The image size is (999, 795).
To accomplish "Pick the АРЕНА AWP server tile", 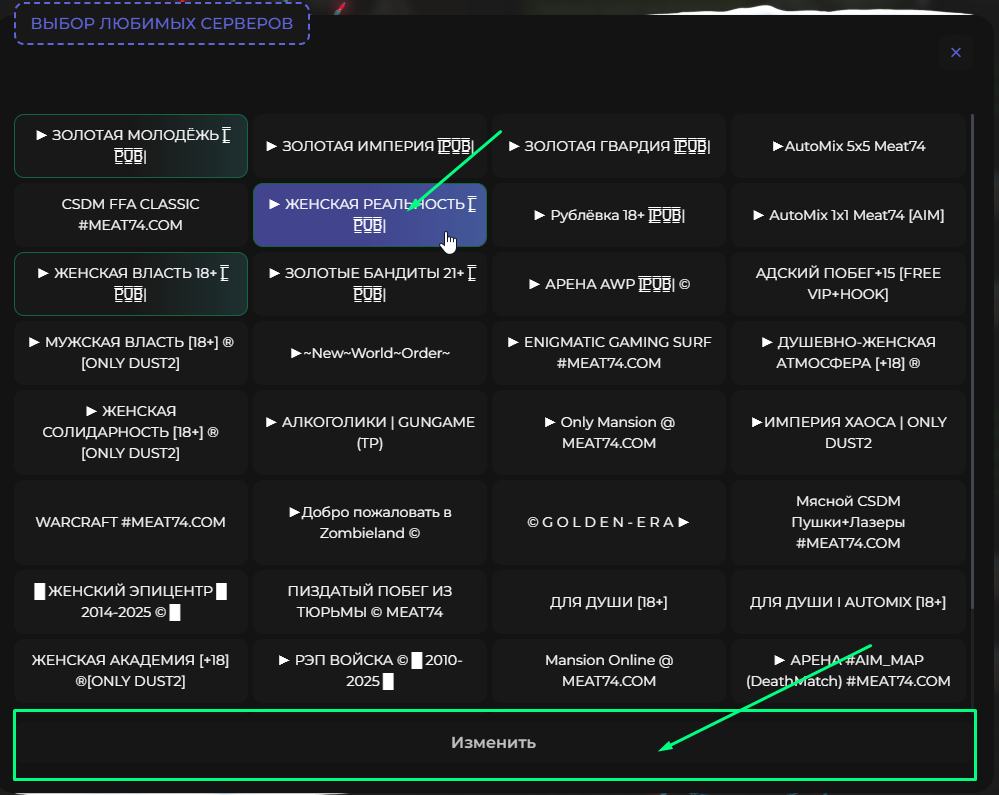I will (x=608, y=283).
